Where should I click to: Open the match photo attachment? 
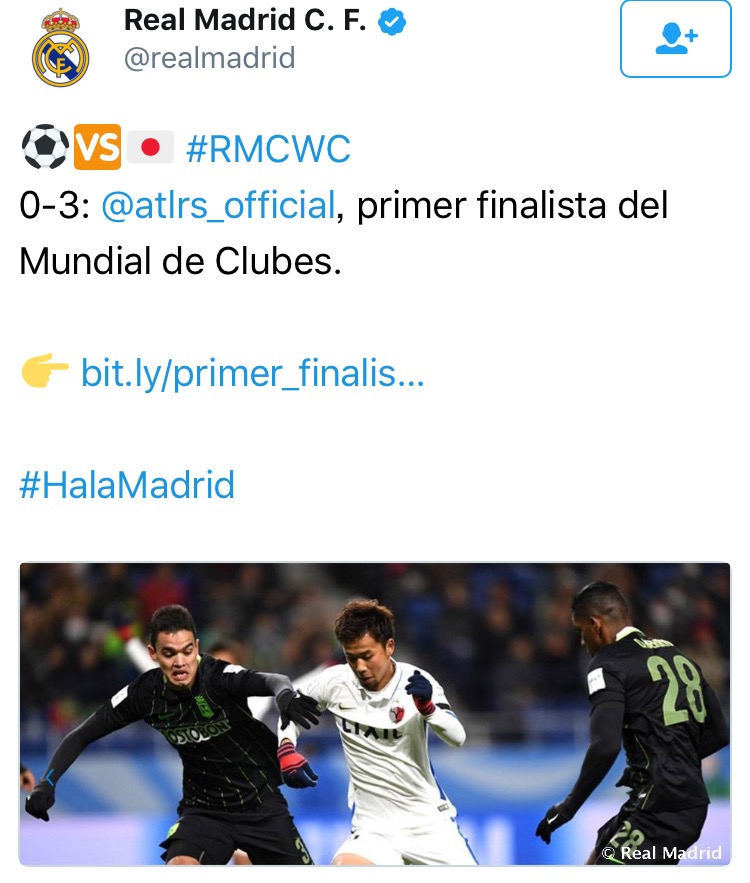375,713
